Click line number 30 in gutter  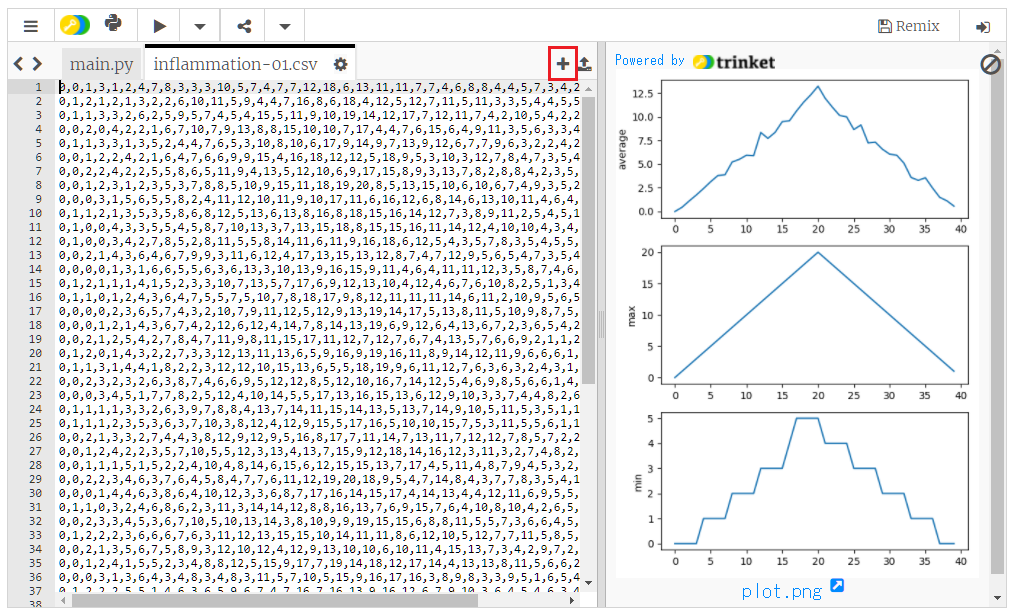[x=36, y=493]
